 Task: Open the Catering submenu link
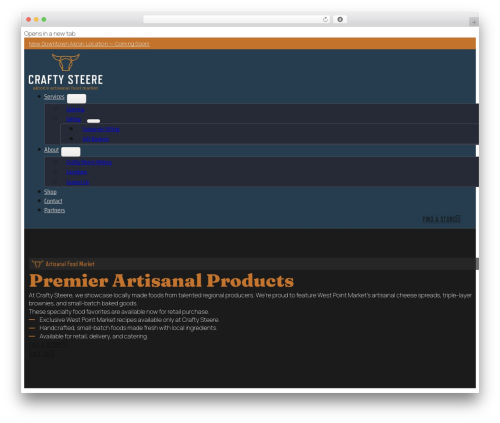tap(75, 109)
